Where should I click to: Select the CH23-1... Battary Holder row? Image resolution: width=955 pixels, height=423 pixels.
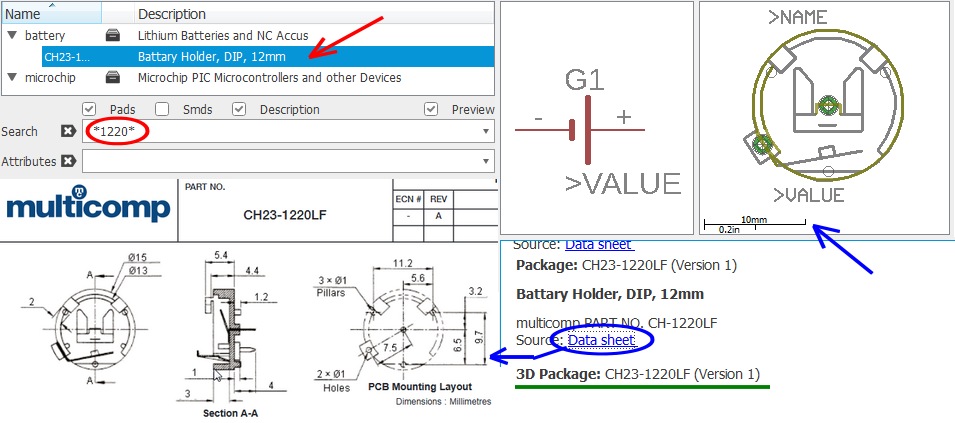(268, 57)
